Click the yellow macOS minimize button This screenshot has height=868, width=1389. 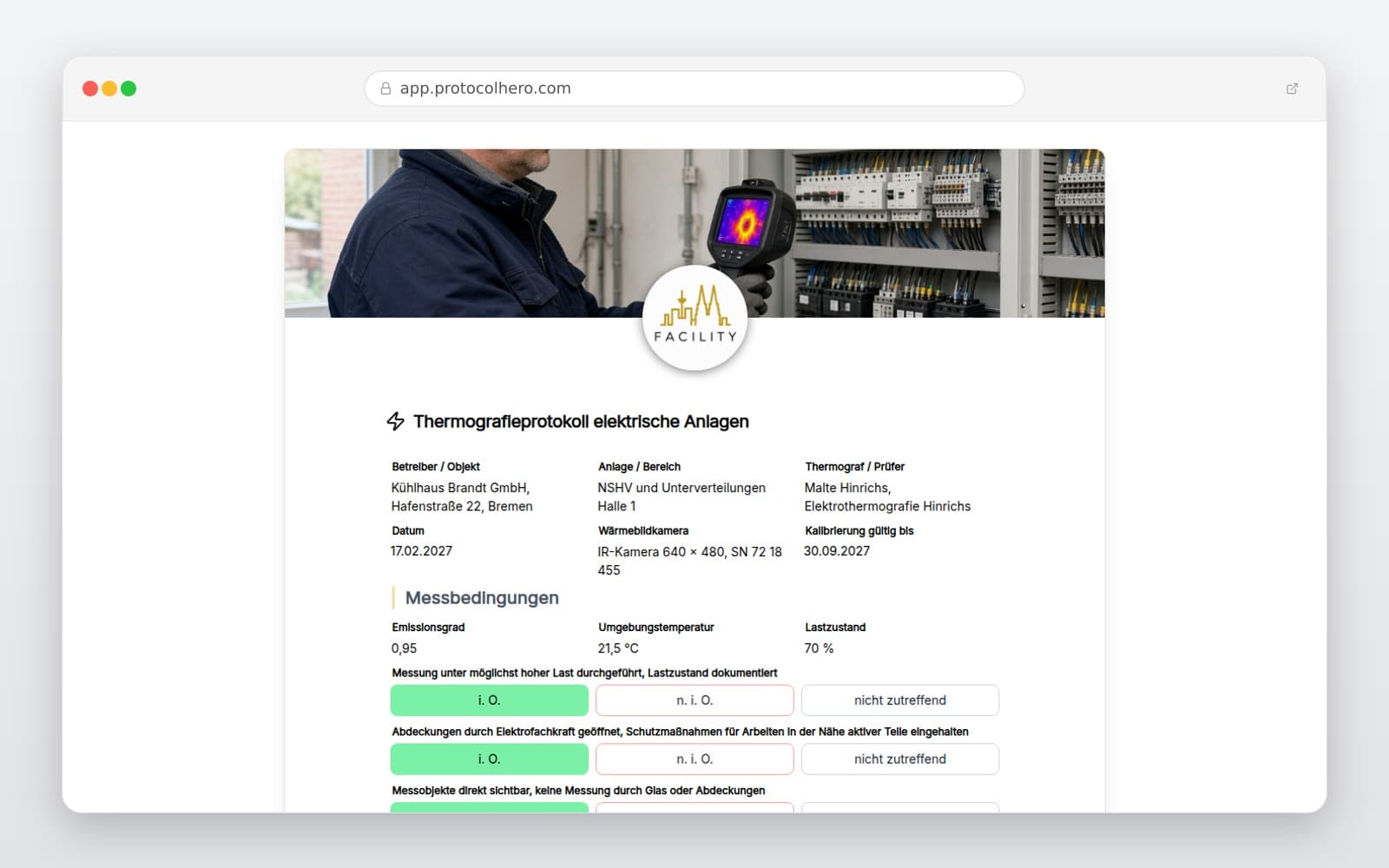point(109,89)
